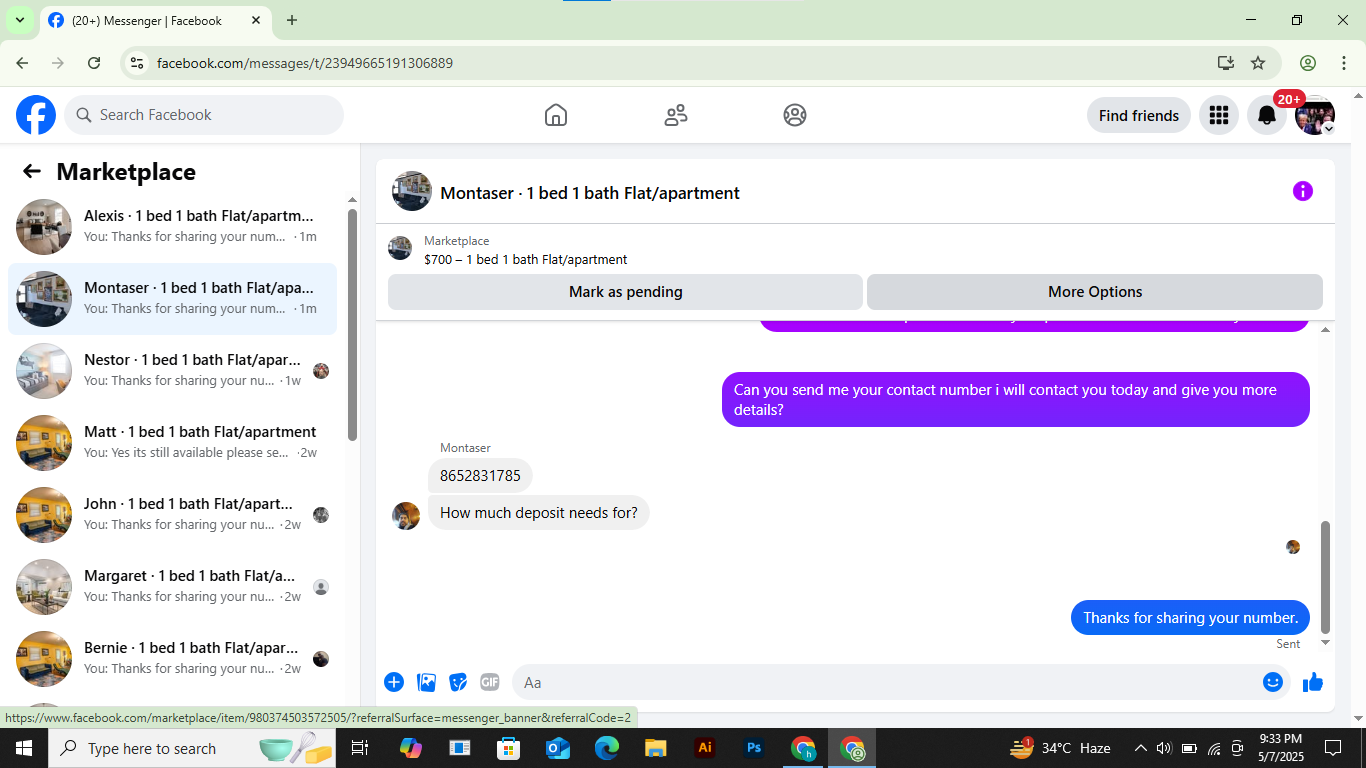Image resolution: width=1366 pixels, height=768 pixels.
Task: Open the Matt conversation
Action: click(x=172, y=443)
